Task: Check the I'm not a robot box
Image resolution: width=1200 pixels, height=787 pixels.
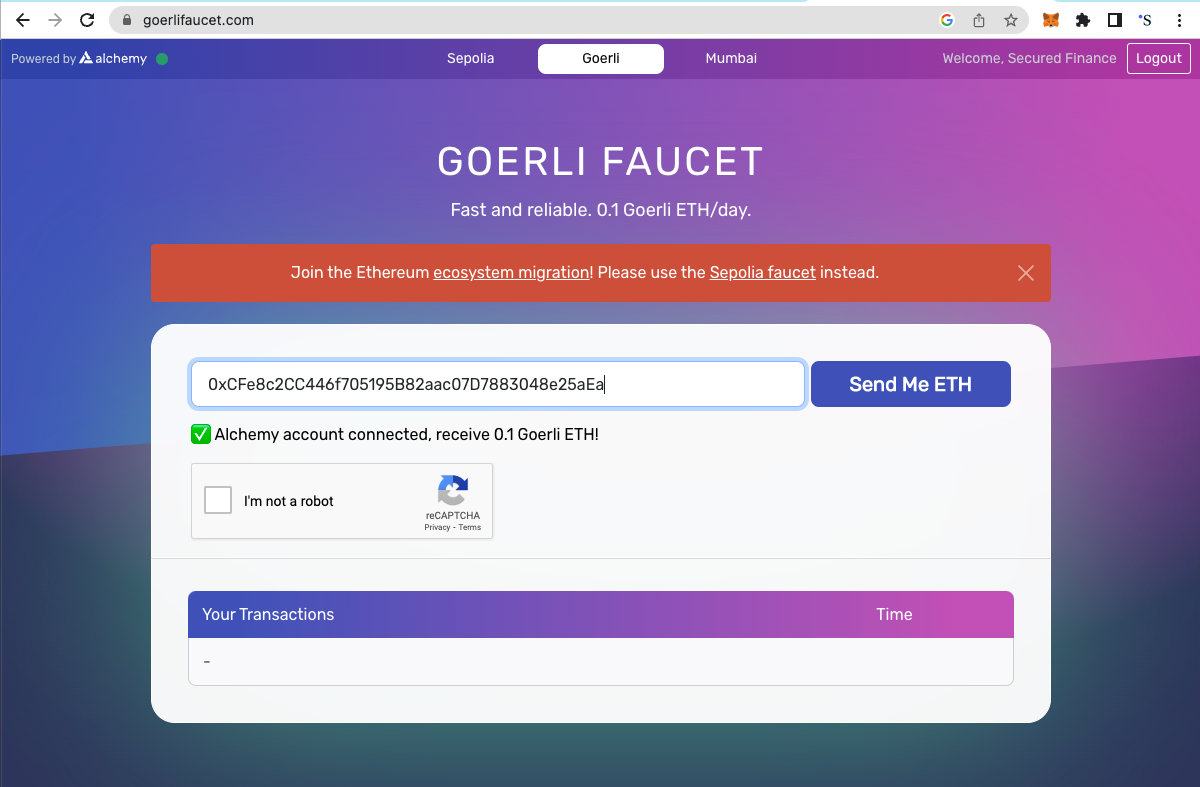Action: [x=218, y=500]
